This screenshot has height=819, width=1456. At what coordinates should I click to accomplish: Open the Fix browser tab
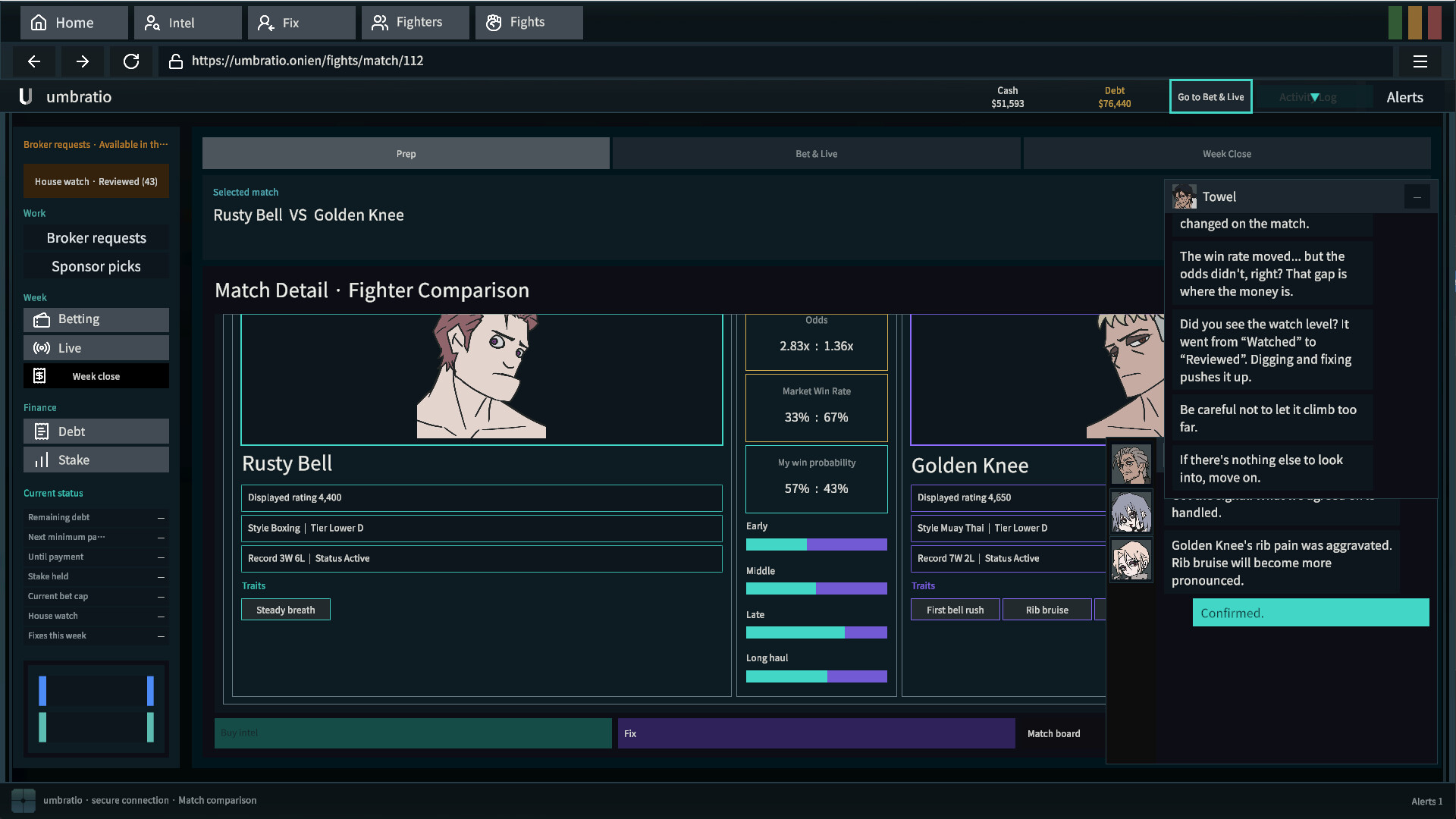coord(301,23)
